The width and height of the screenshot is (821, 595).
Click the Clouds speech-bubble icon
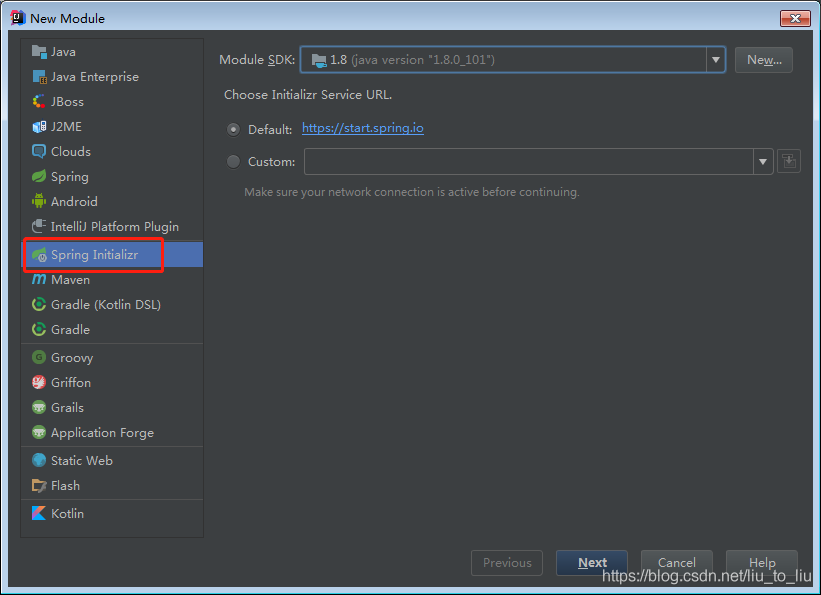pyautogui.click(x=39, y=151)
